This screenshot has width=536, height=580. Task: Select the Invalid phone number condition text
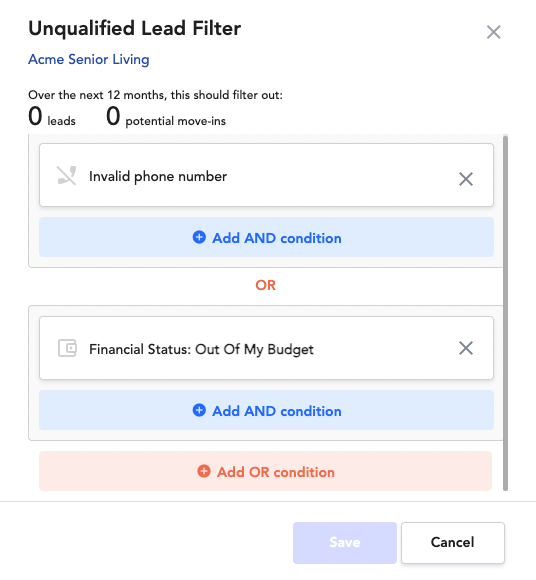[158, 176]
